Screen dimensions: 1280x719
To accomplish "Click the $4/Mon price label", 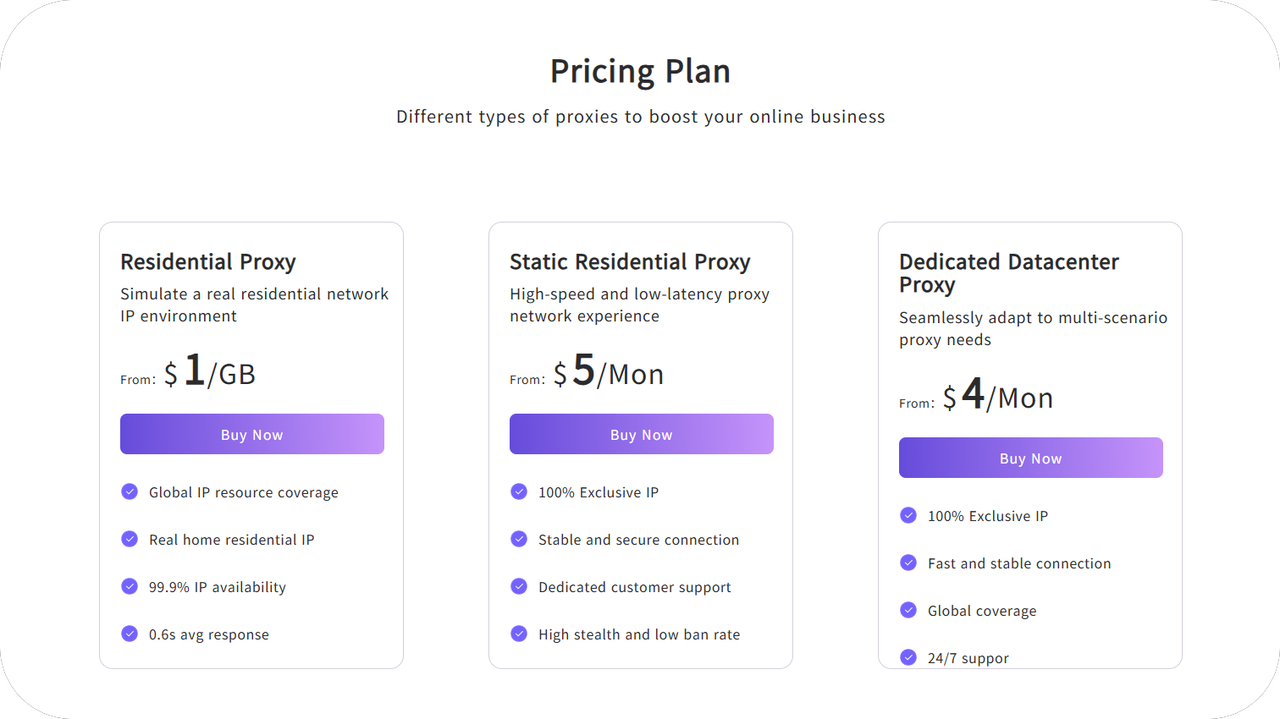I will [997, 396].
